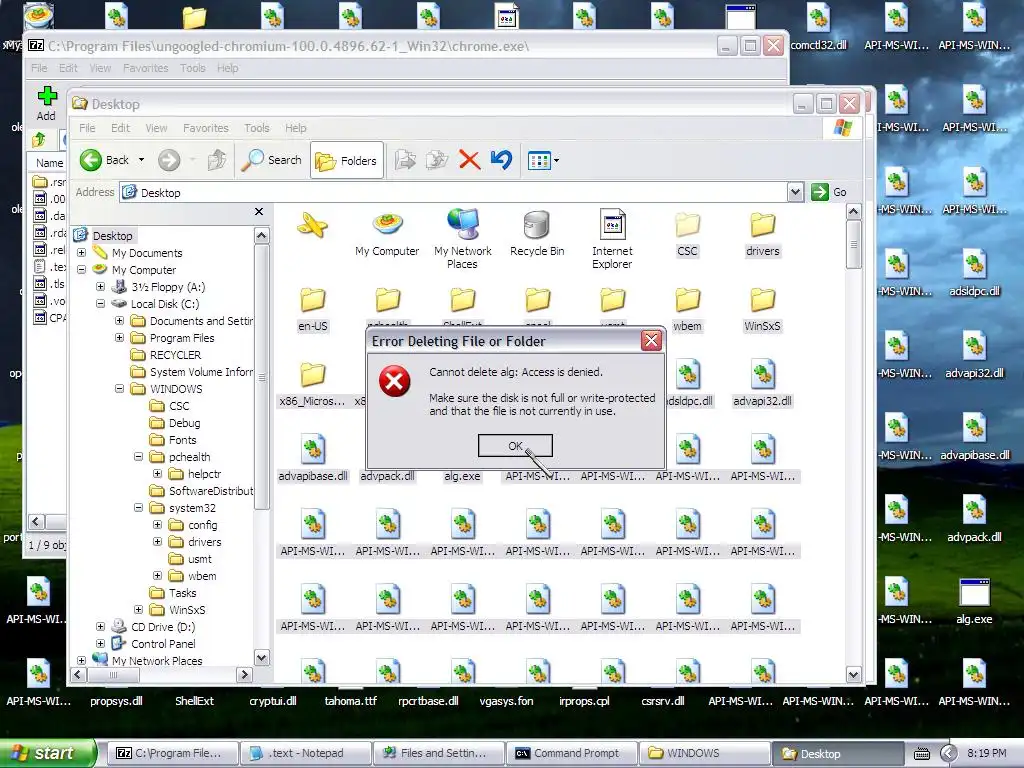Switch to WINDOWS taskbar button
Image resolution: width=1024 pixels, height=768 pixels.
point(704,753)
